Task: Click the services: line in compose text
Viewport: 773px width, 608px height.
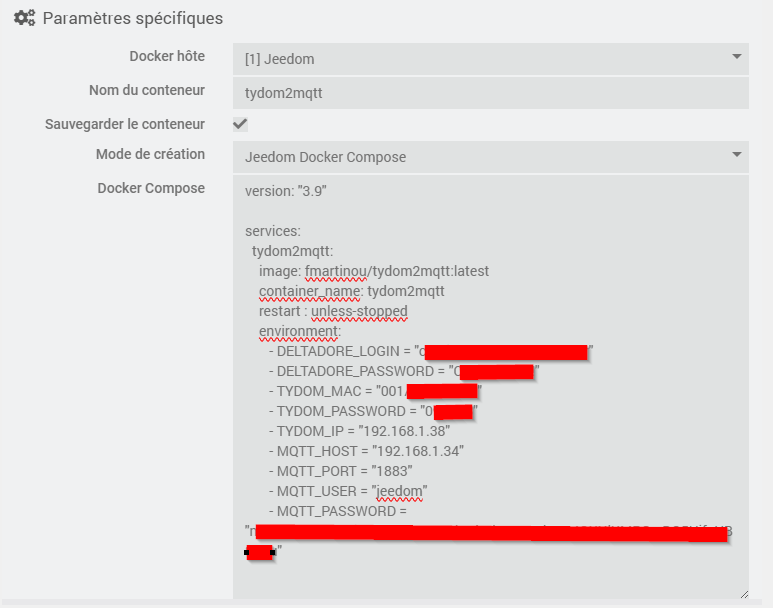Action: 266,231
